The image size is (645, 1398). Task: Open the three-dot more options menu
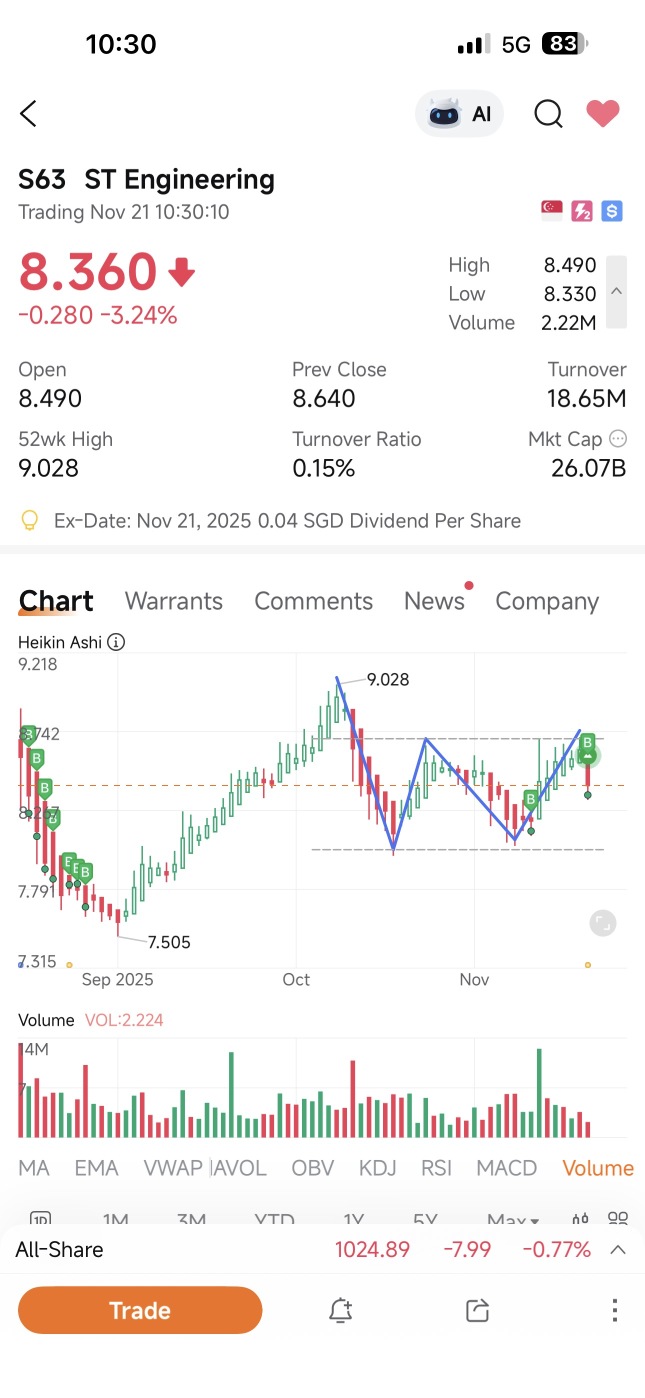coord(615,1310)
